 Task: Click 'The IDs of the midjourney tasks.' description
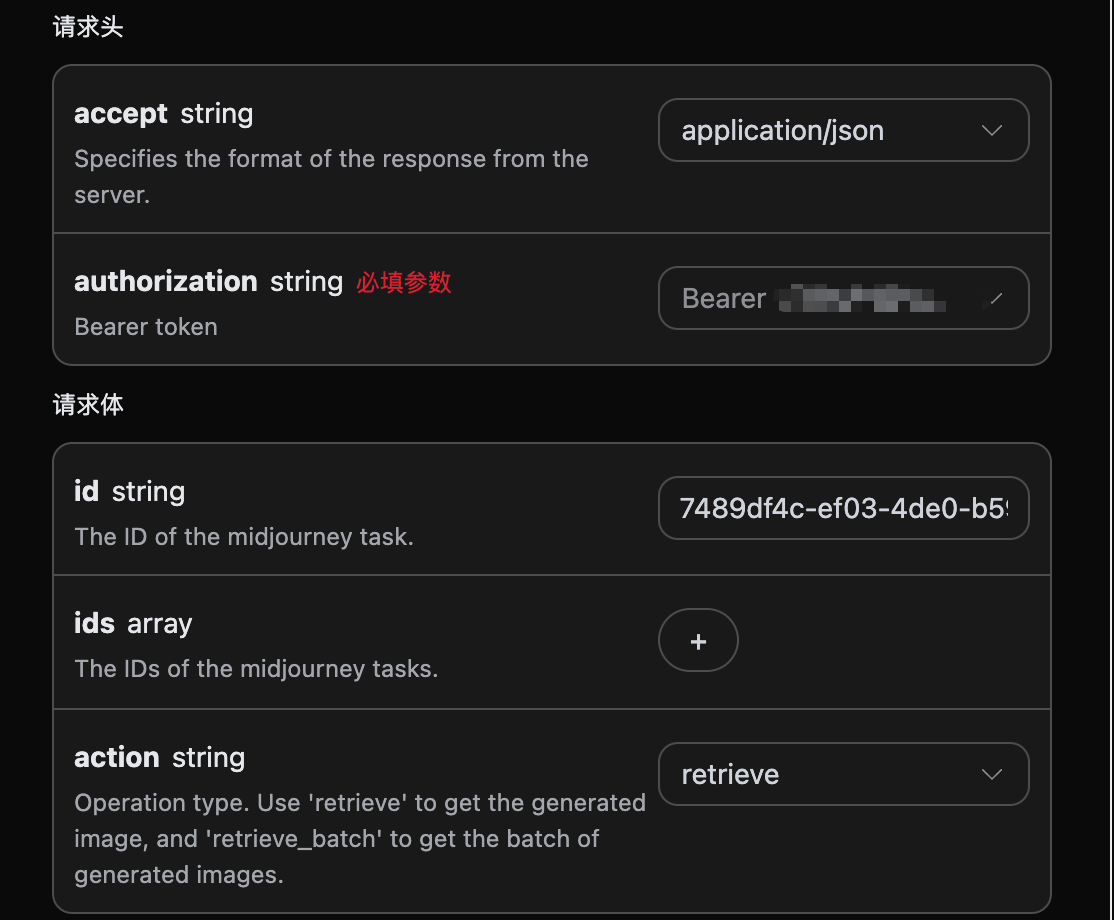pos(256,669)
